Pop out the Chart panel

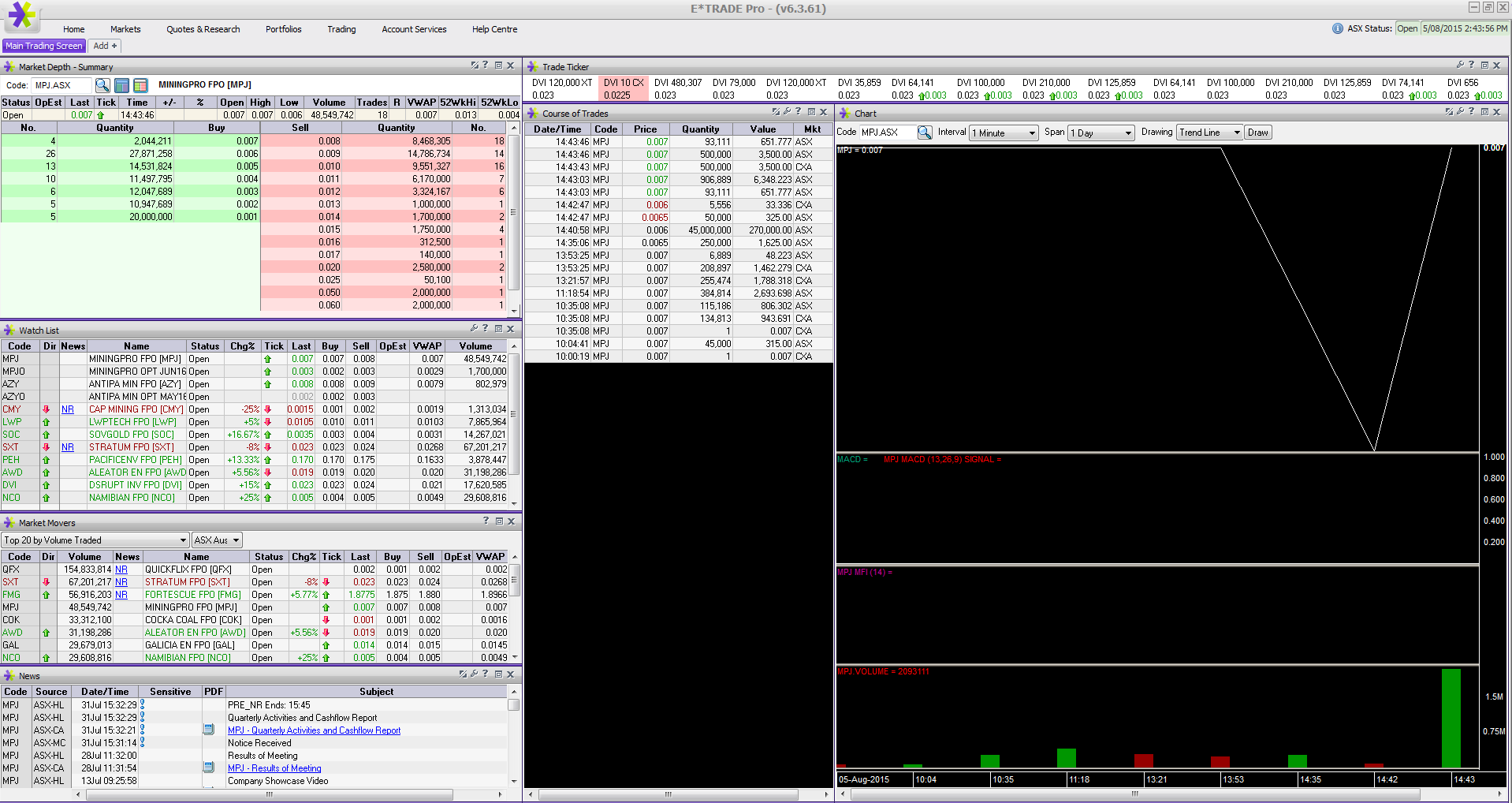pyautogui.click(x=1484, y=112)
